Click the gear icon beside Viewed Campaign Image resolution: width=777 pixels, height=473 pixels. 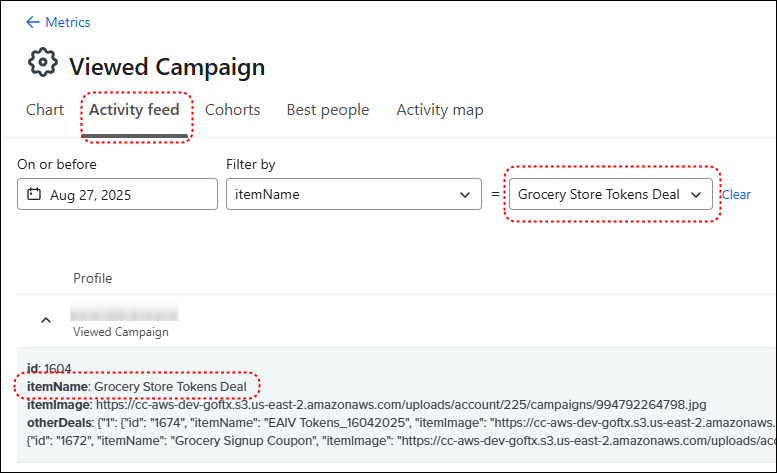pos(43,64)
